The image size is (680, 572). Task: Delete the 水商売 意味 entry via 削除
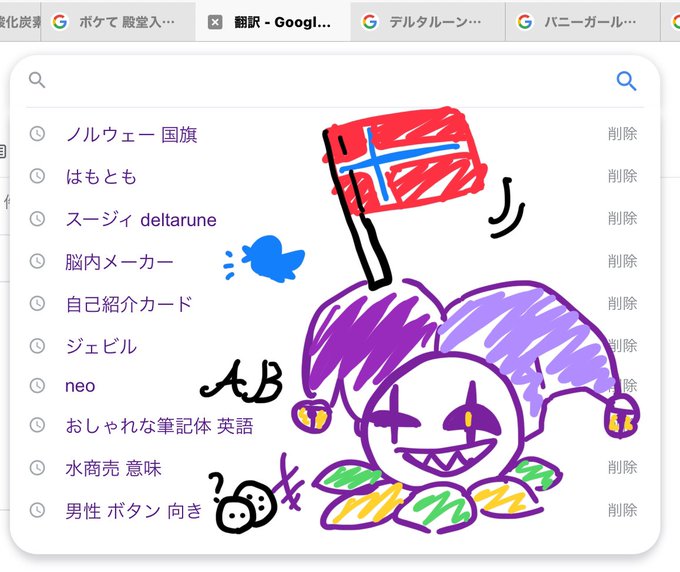point(622,467)
